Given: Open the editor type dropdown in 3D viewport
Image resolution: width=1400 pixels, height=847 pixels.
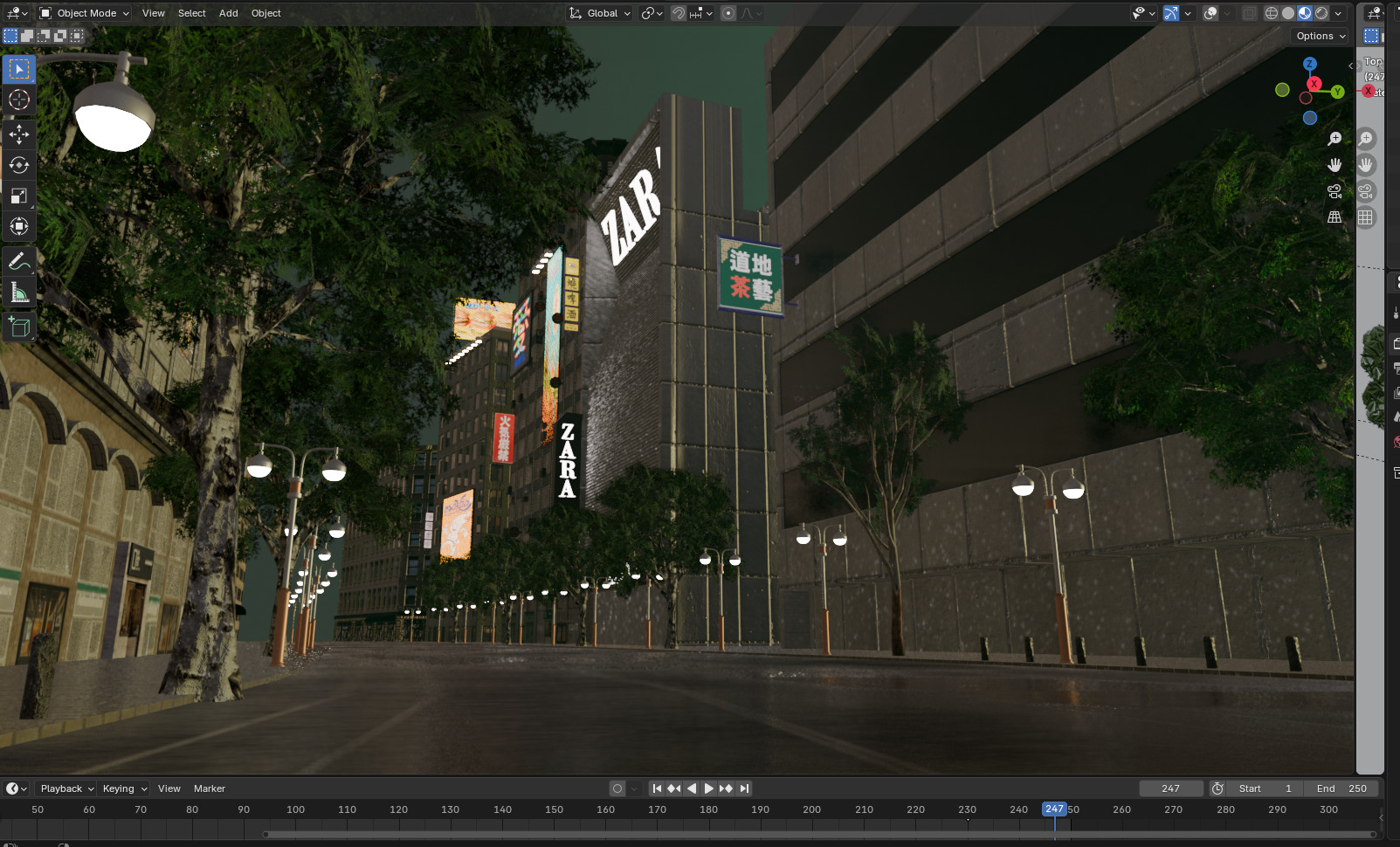Looking at the screenshot, I should tap(17, 13).
